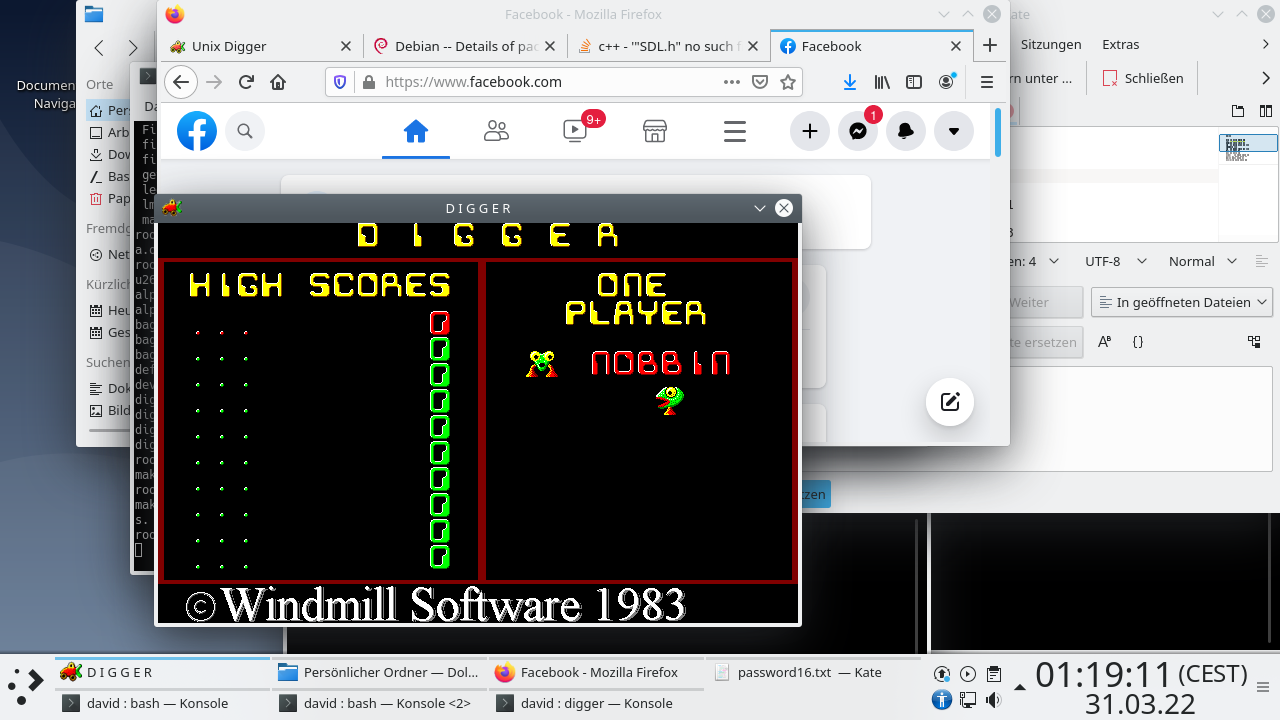Open Facebook Marketplace
The height and width of the screenshot is (720, 1280).
click(x=655, y=131)
